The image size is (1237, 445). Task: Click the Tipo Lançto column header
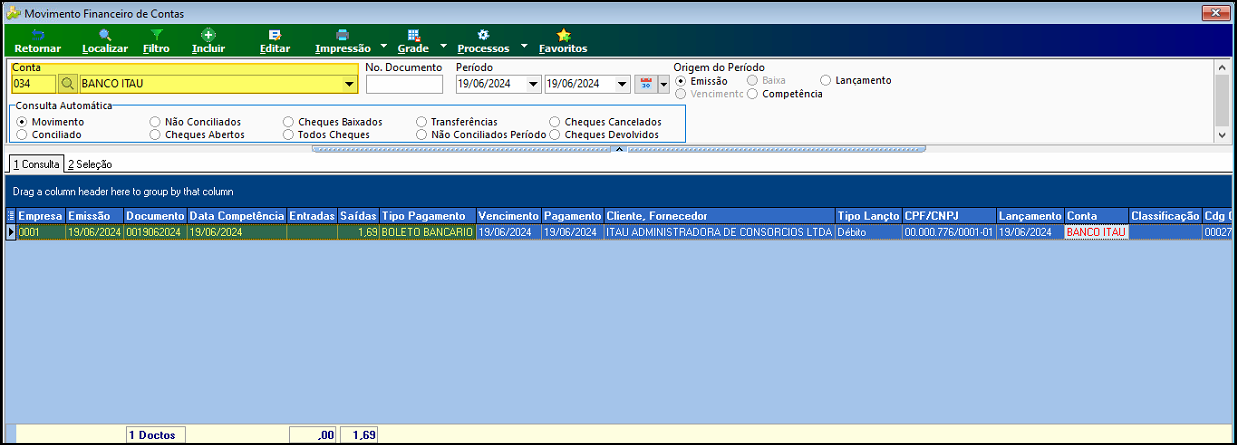click(868, 215)
